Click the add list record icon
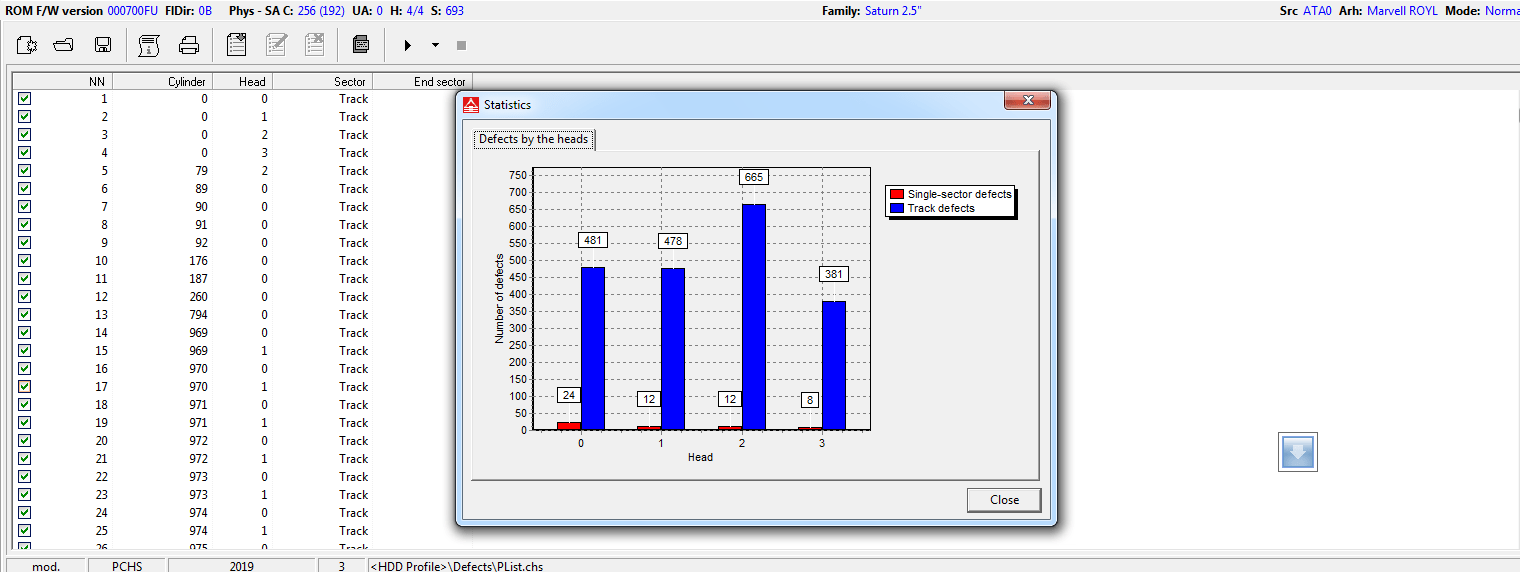This screenshot has width=1520, height=572. click(237, 45)
